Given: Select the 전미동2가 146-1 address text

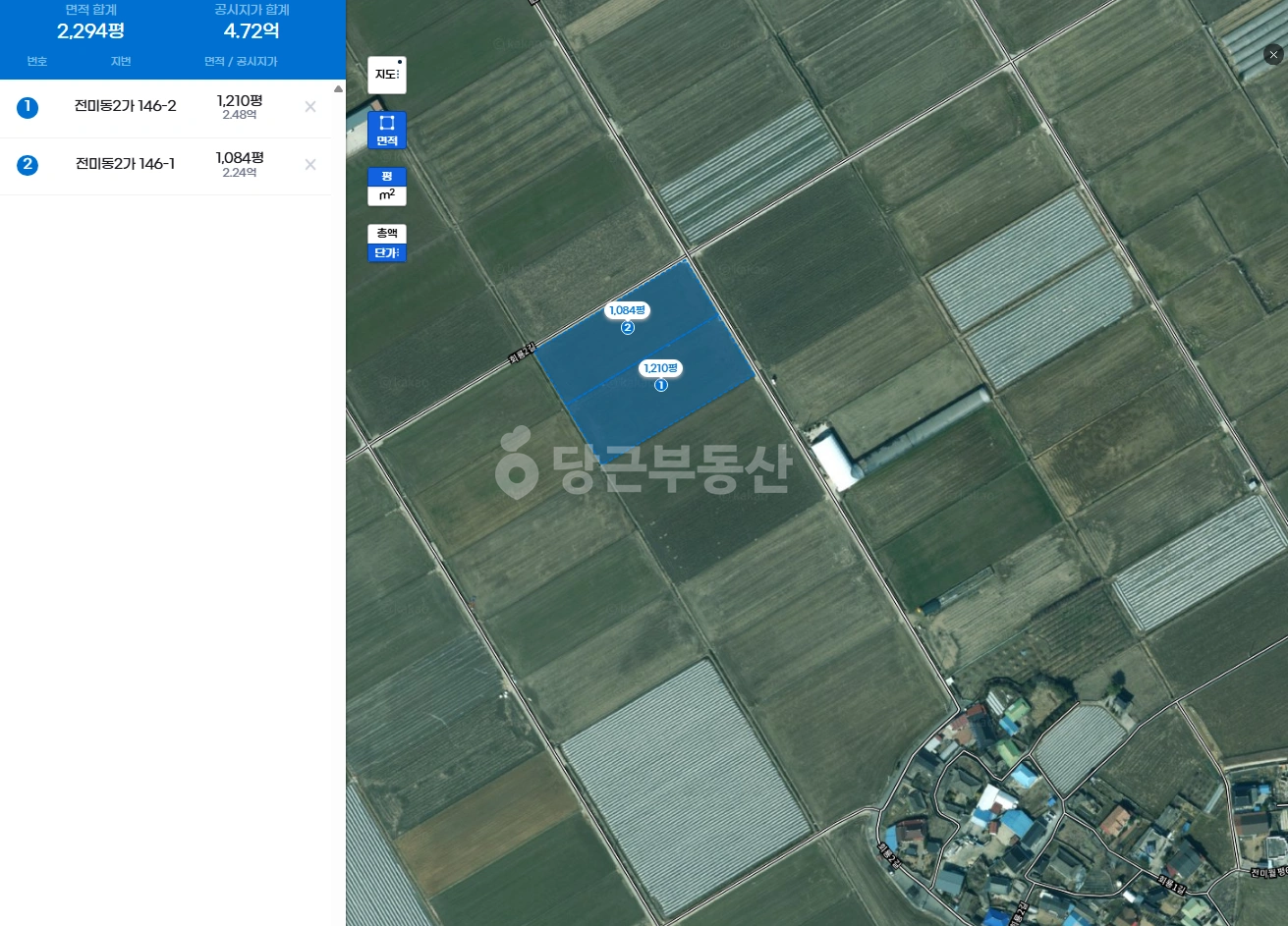Looking at the screenshot, I should [126, 164].
